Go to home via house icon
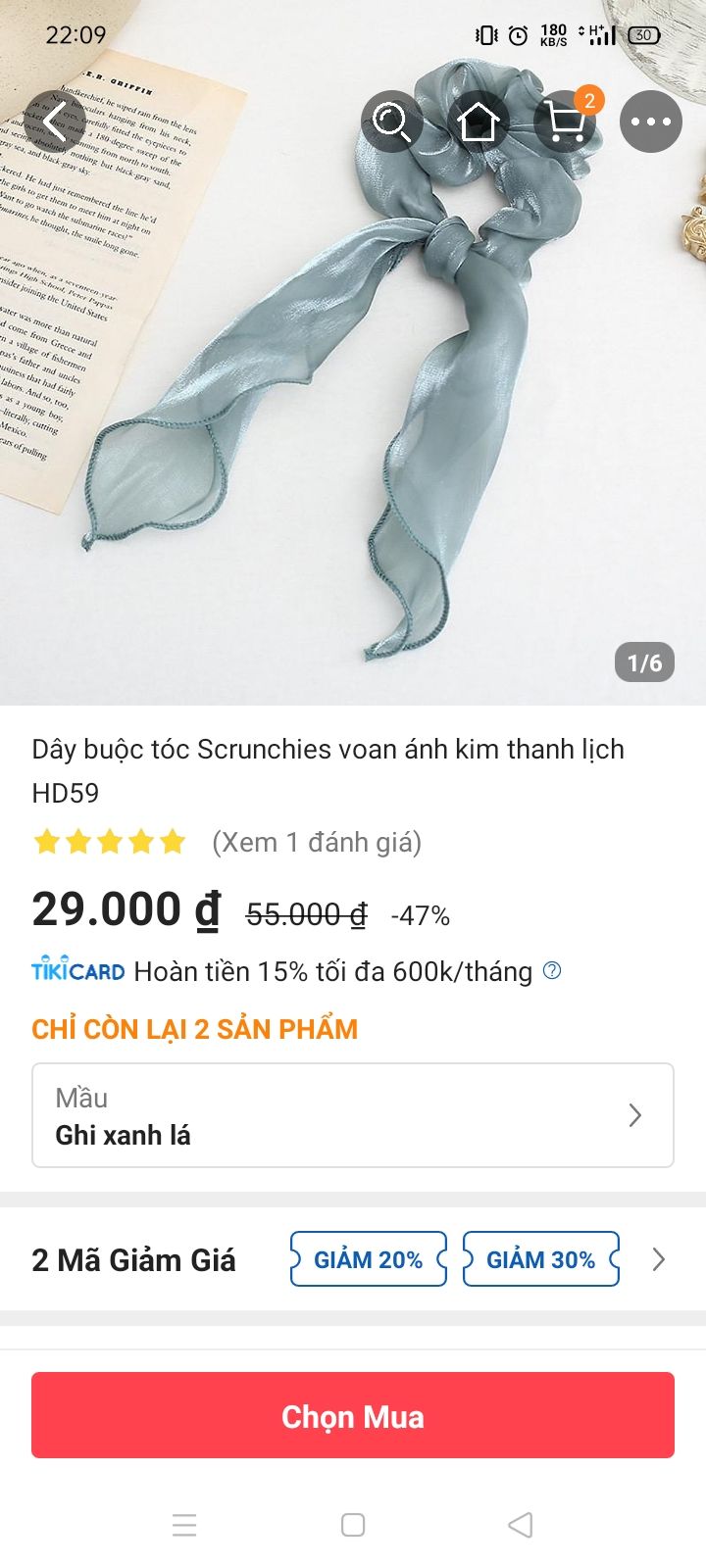 (479, 122)
